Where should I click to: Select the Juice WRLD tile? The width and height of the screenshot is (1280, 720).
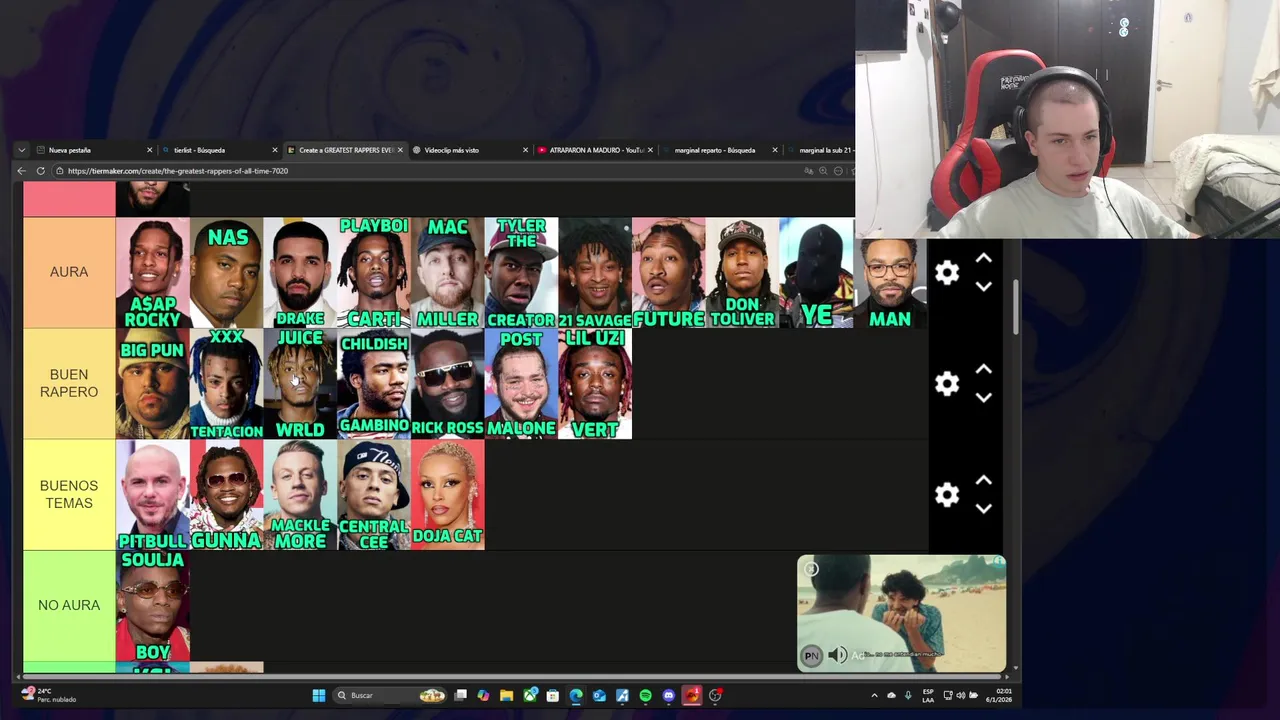(x=300, y=384)
